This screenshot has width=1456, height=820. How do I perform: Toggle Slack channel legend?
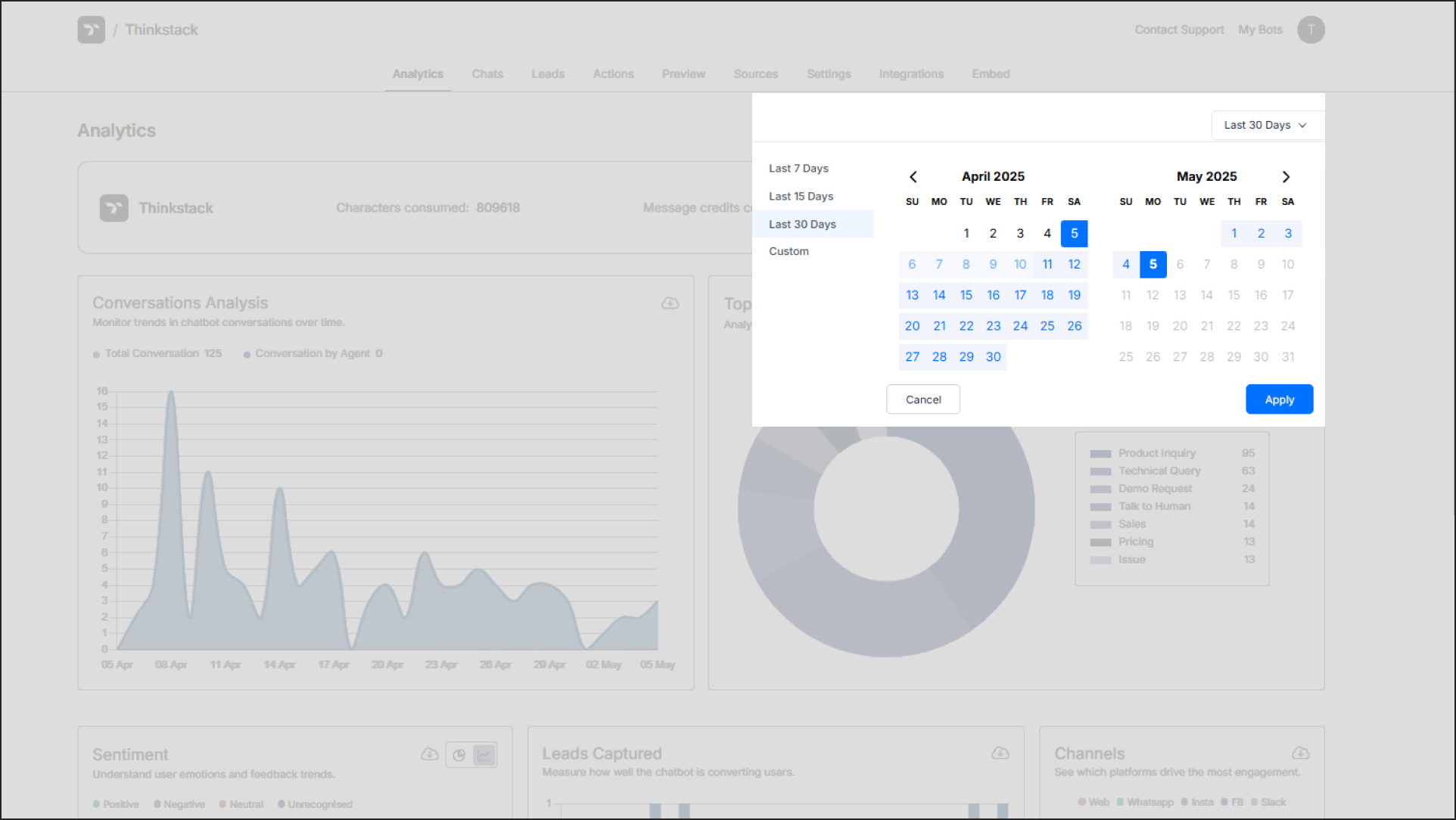1268,802
